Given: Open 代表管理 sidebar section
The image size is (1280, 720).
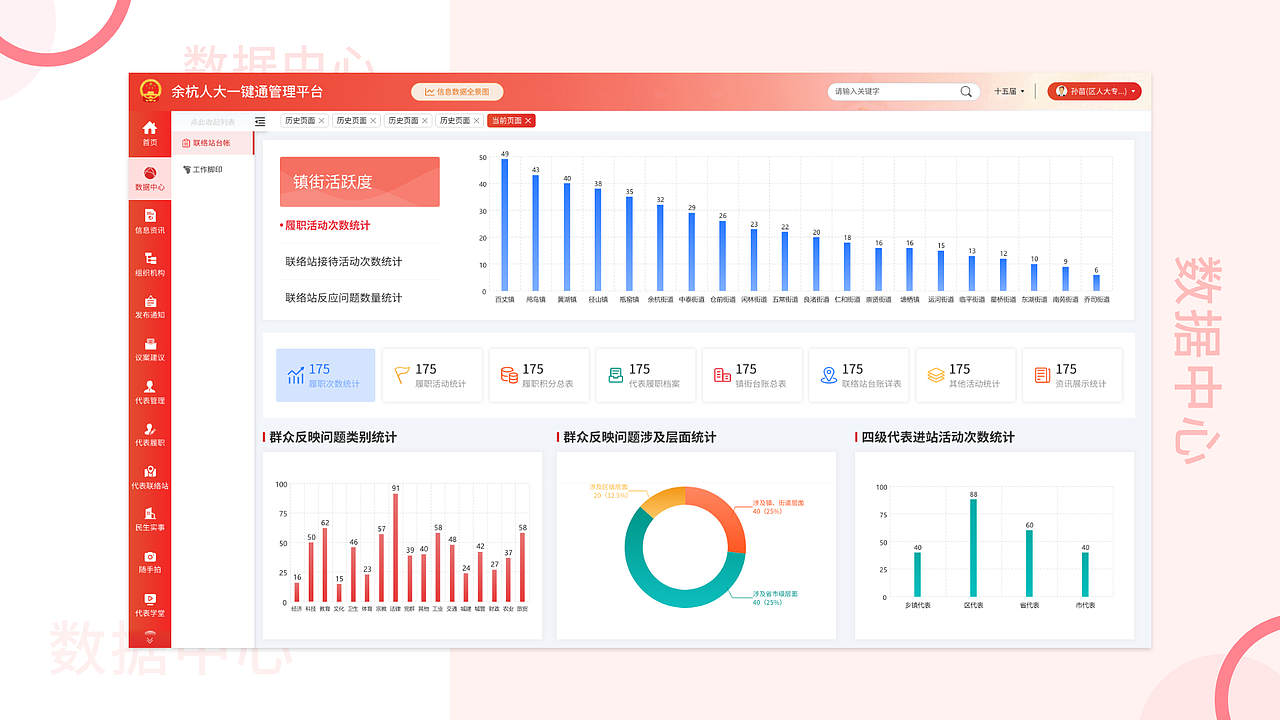Looking at the screenshot, I should pyautogui.click(x=150, y=392).
